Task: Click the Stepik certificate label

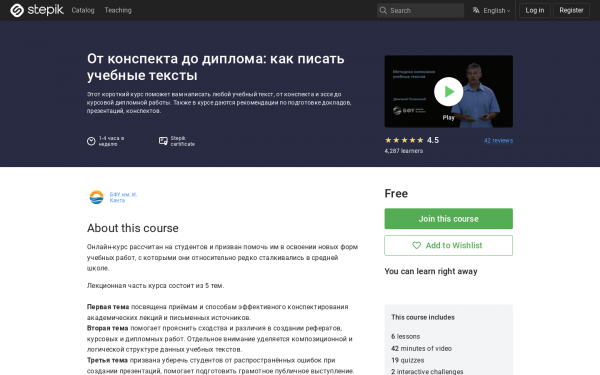Action: click(x=183, y=141)
